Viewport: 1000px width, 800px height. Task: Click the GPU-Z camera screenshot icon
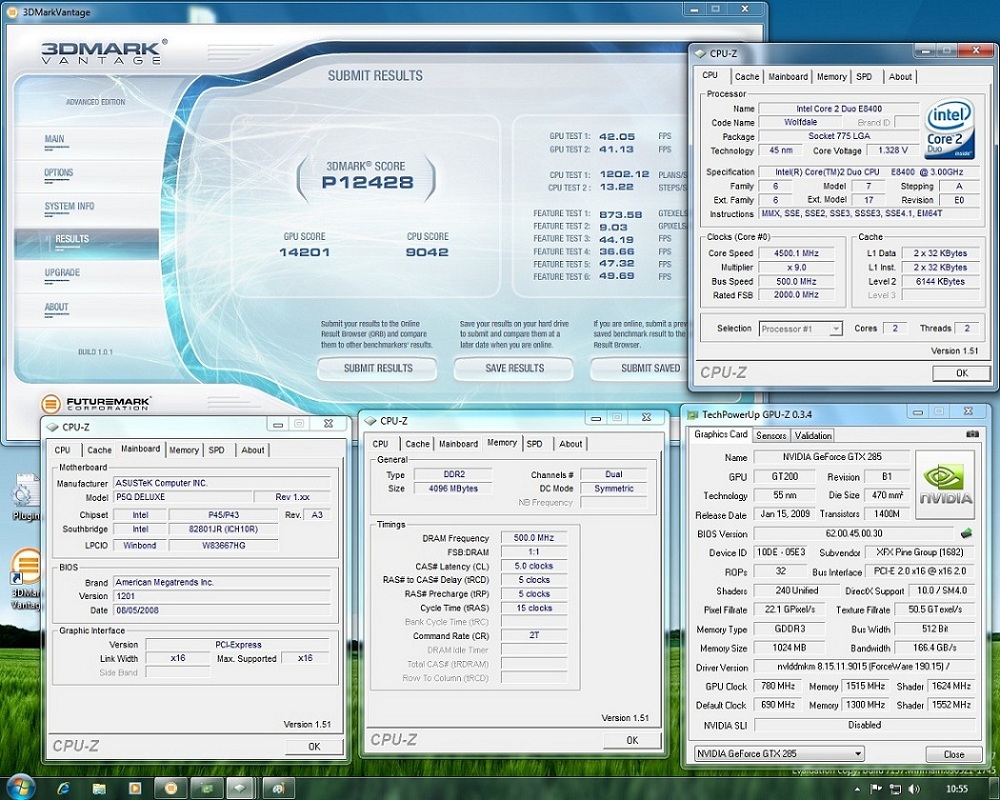pos(972,434)
